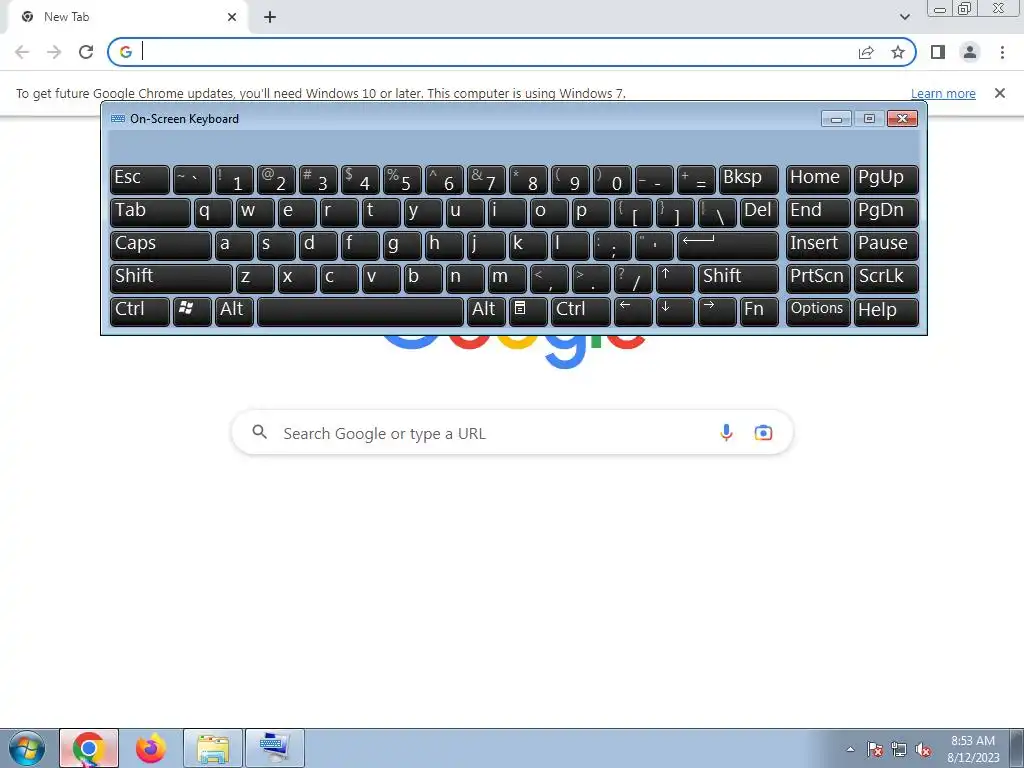Open On-Screen Keyboard Help
This screenshot has width=1024, height=768.
886,311
